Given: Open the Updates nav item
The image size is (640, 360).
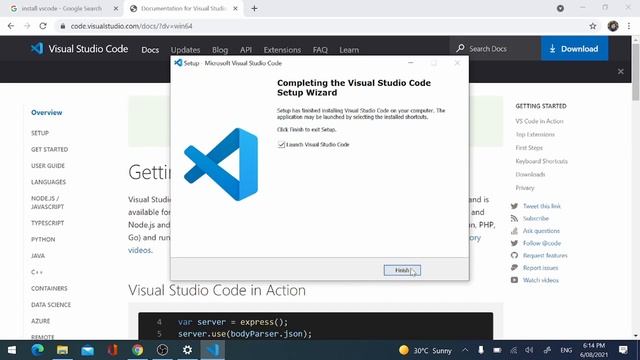Looking at the screenshot, I should 185,50.
